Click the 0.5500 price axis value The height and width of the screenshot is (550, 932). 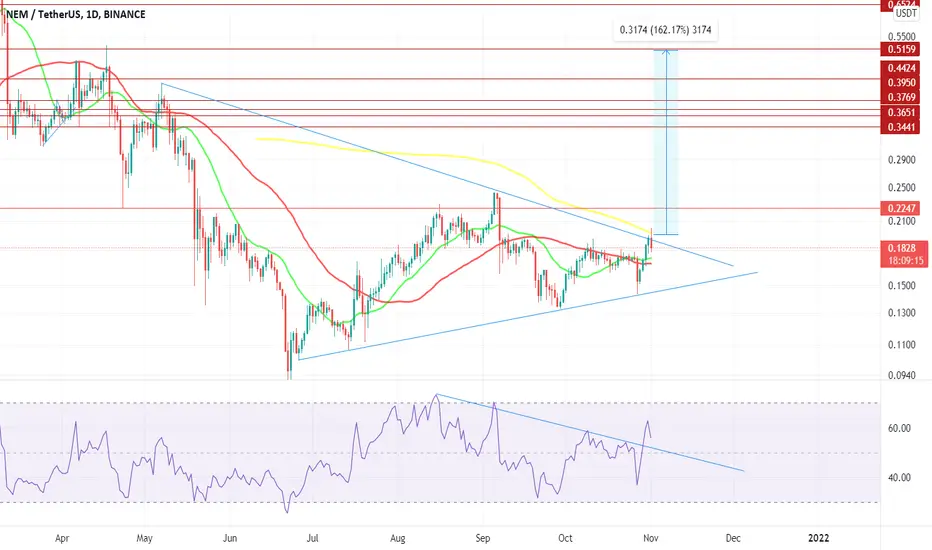click(x=902, y=36)
